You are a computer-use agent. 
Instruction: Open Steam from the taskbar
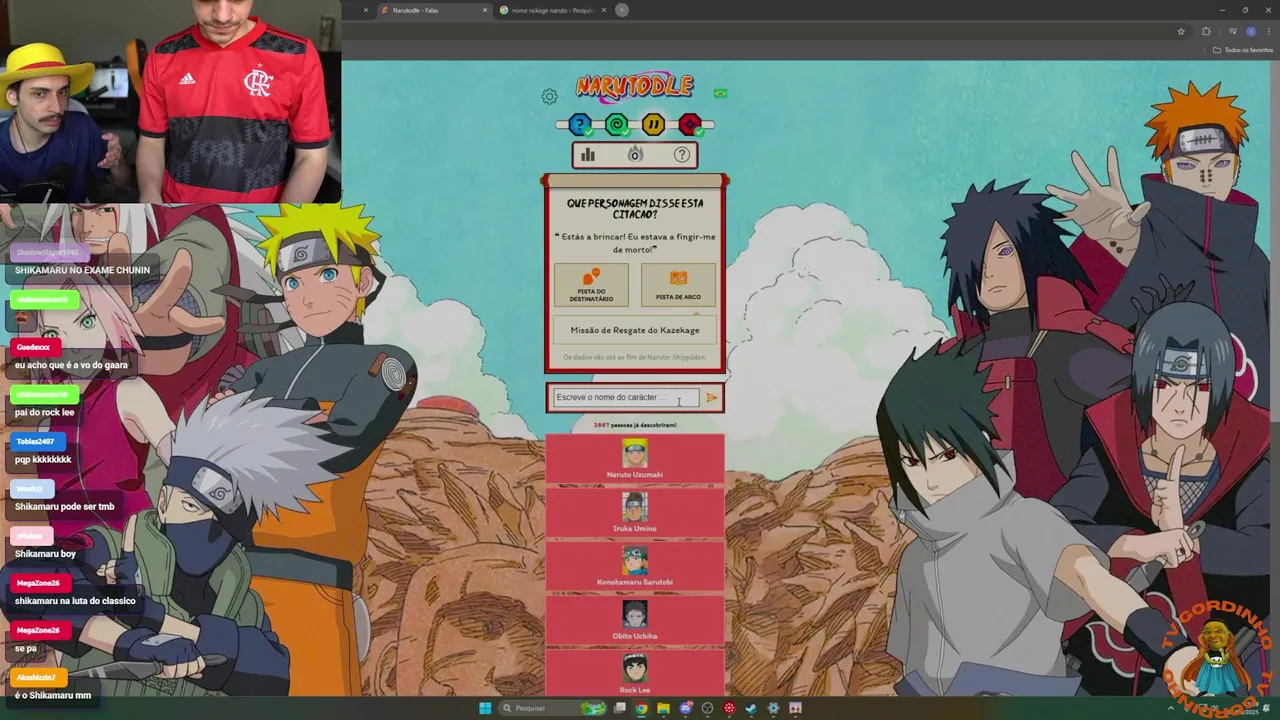click(751, 708)
